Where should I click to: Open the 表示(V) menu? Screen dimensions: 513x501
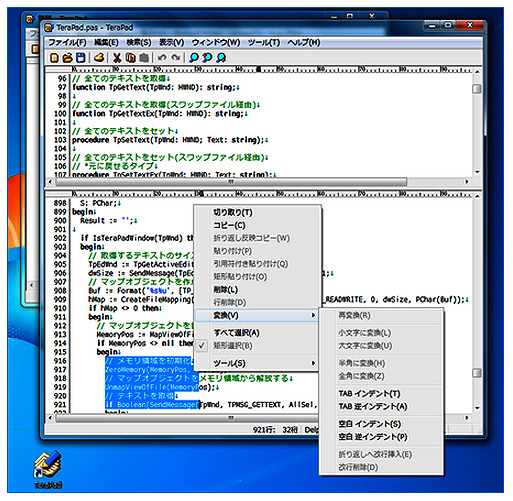(x=171, y=43)
